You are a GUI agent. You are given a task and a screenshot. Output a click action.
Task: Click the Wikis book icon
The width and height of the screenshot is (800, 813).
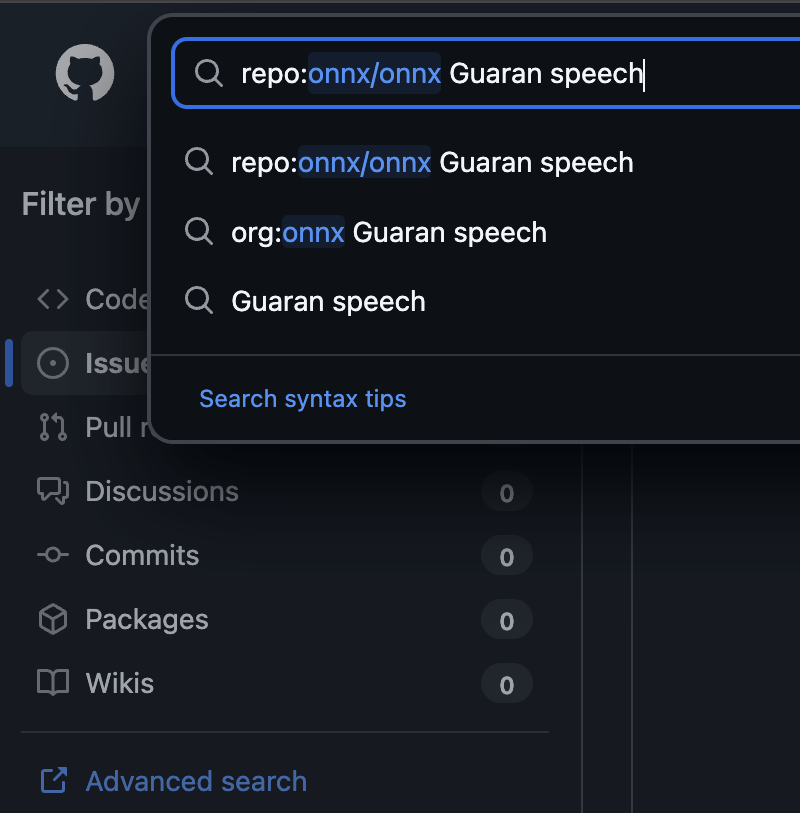coord(53,684)
